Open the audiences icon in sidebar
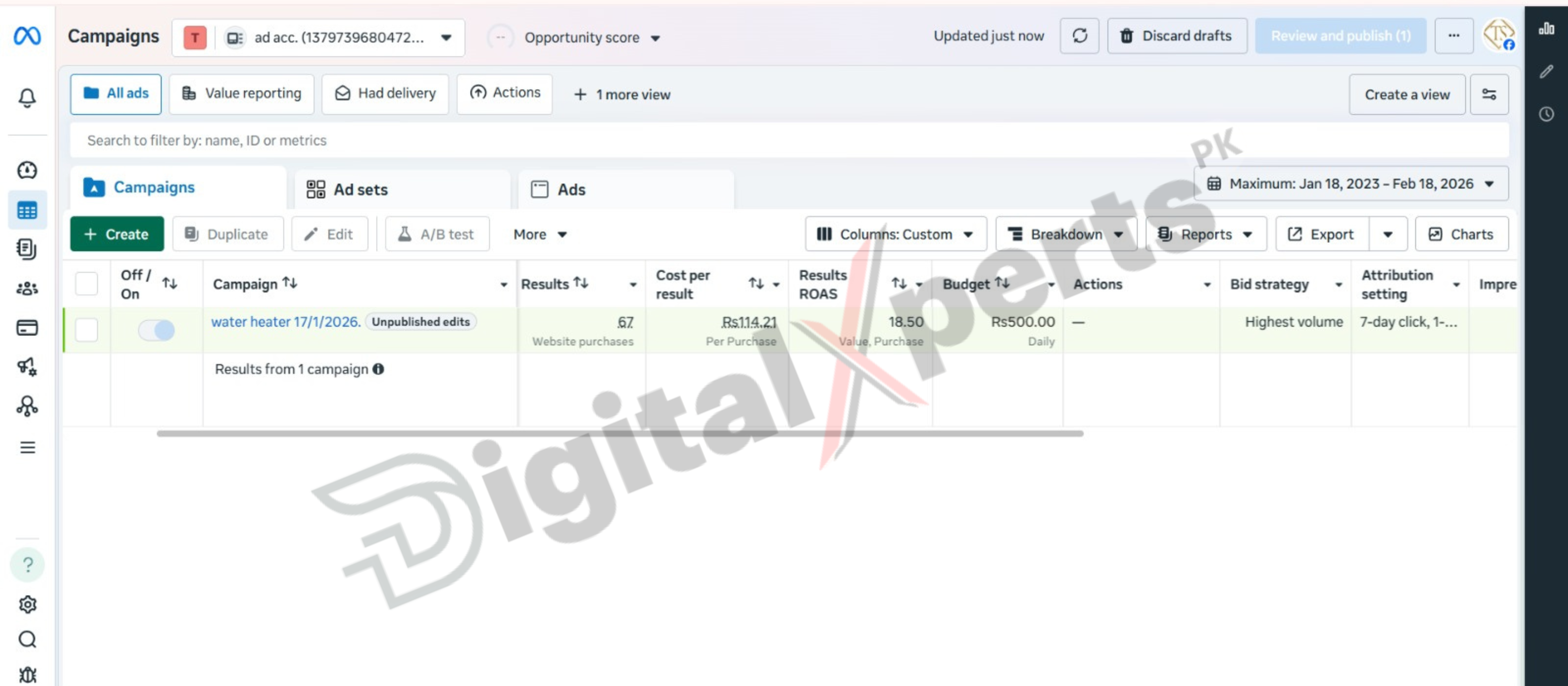The height and width of the screenshot is (686, 1568). coord(27,288)
